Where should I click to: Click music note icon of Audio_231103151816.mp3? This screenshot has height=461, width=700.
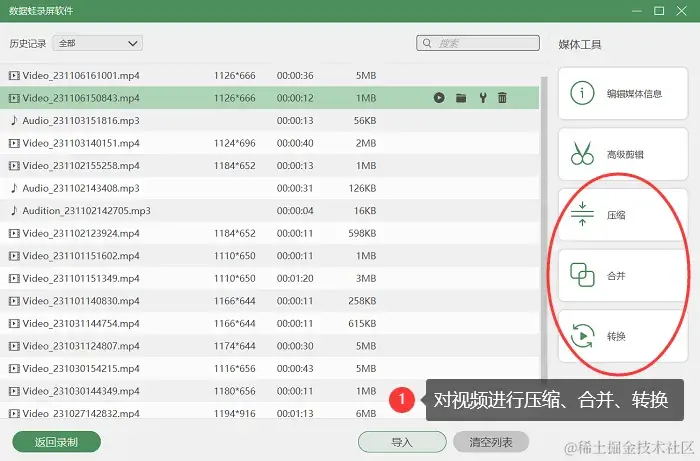(14, 120)
